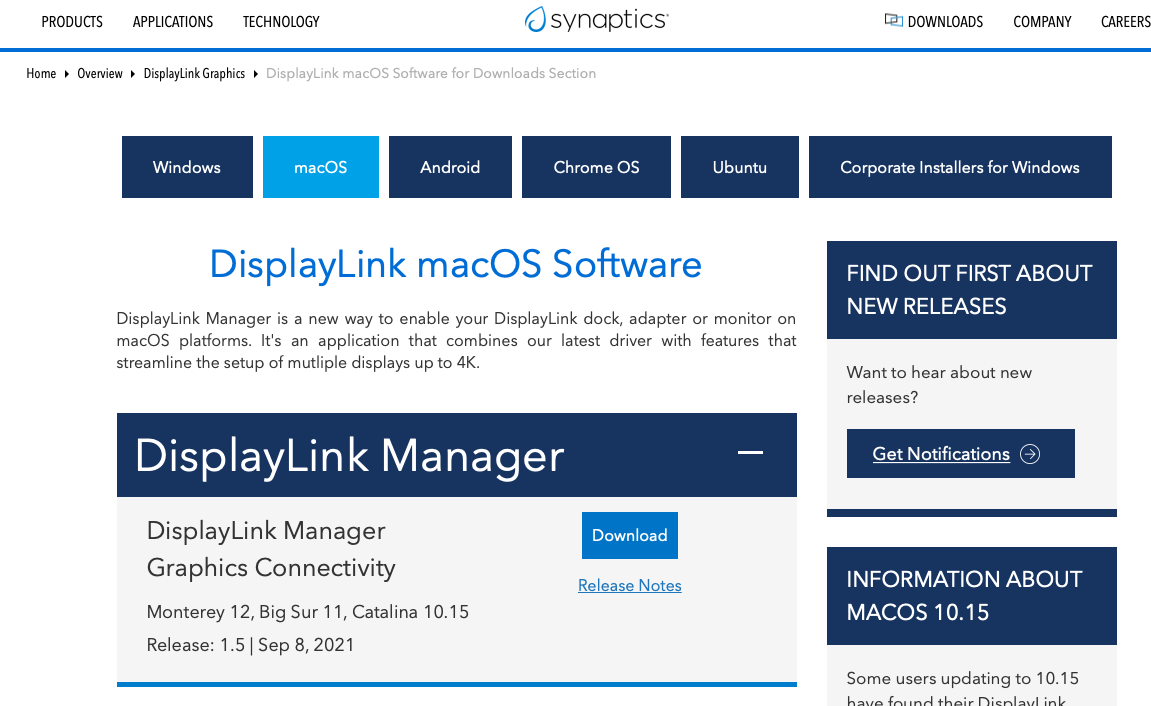
Task: Collapse the DisplayLink Manager section
Action: [750, 453]
